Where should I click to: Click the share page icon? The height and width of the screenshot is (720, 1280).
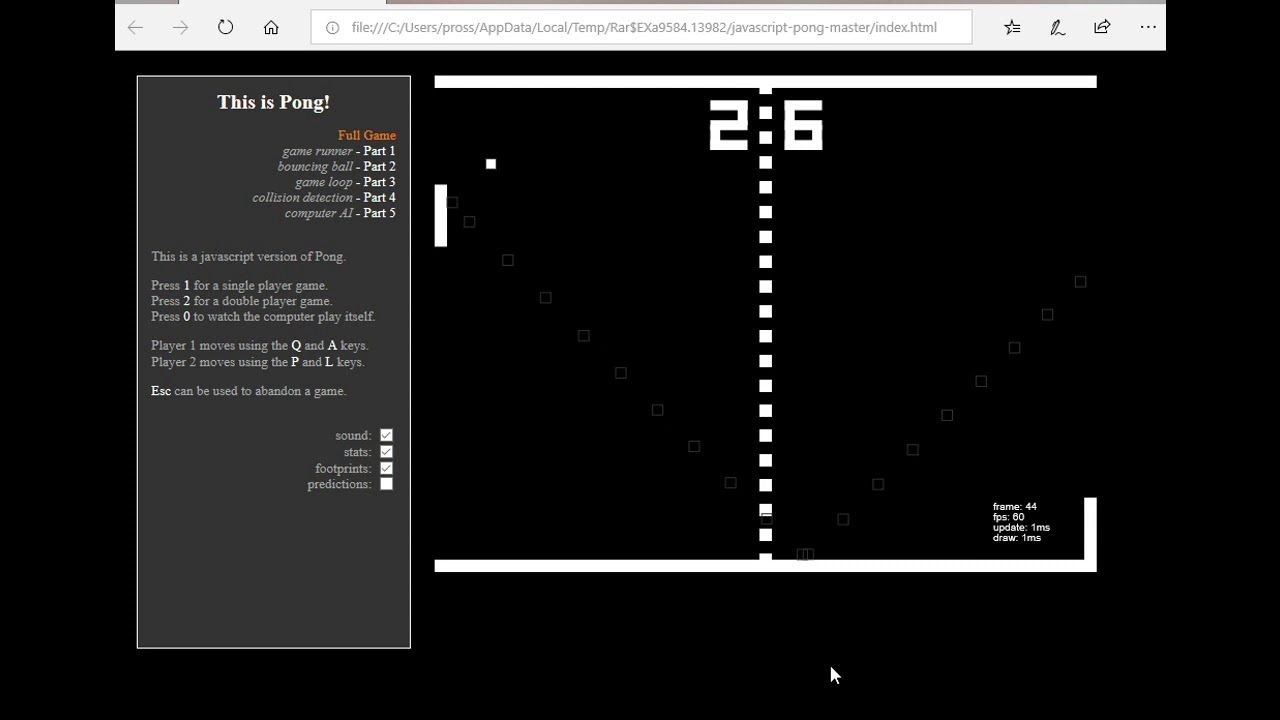1102,27
